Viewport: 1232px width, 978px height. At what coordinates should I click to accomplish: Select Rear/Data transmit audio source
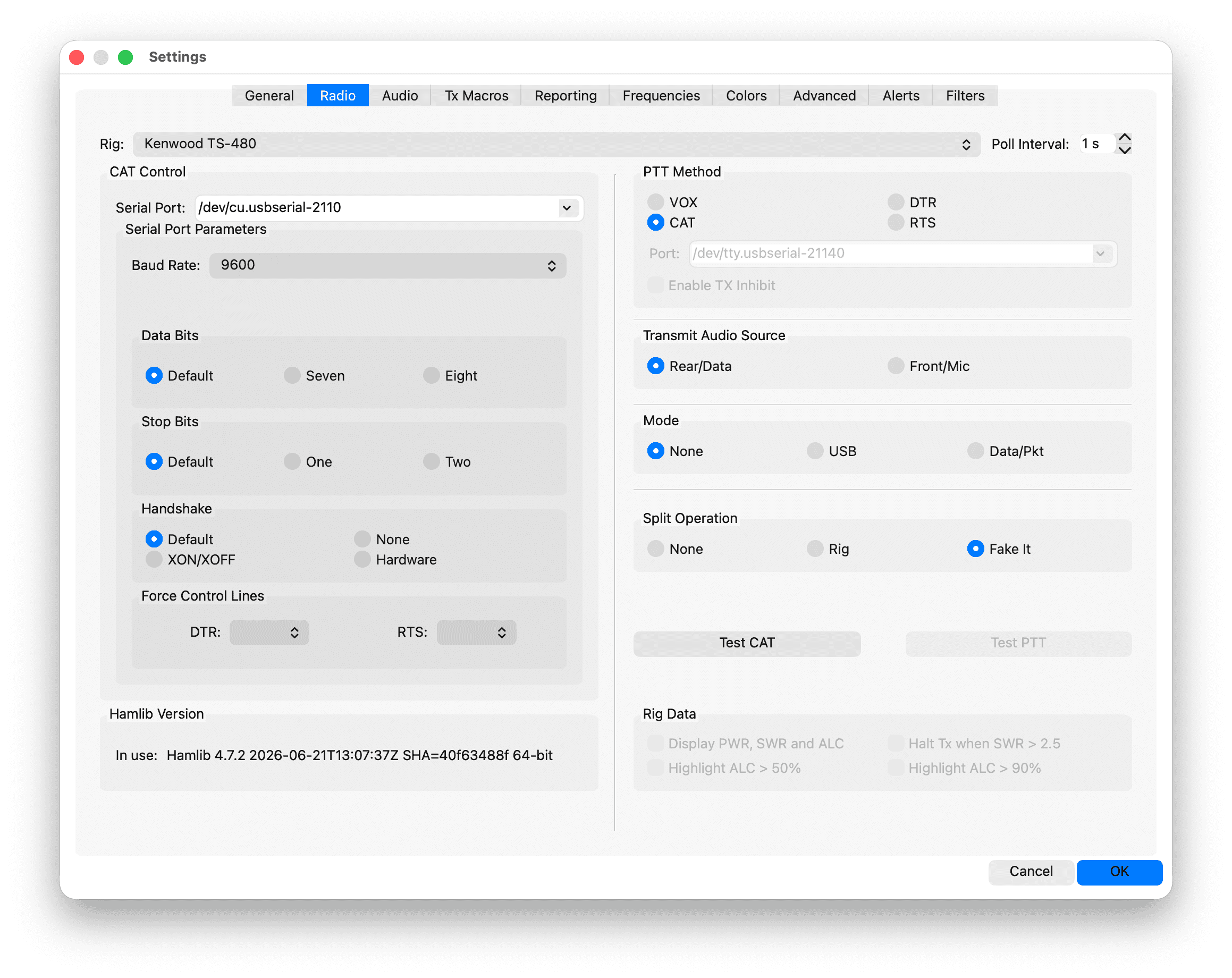pyautogui.click(x=689, y=366)
